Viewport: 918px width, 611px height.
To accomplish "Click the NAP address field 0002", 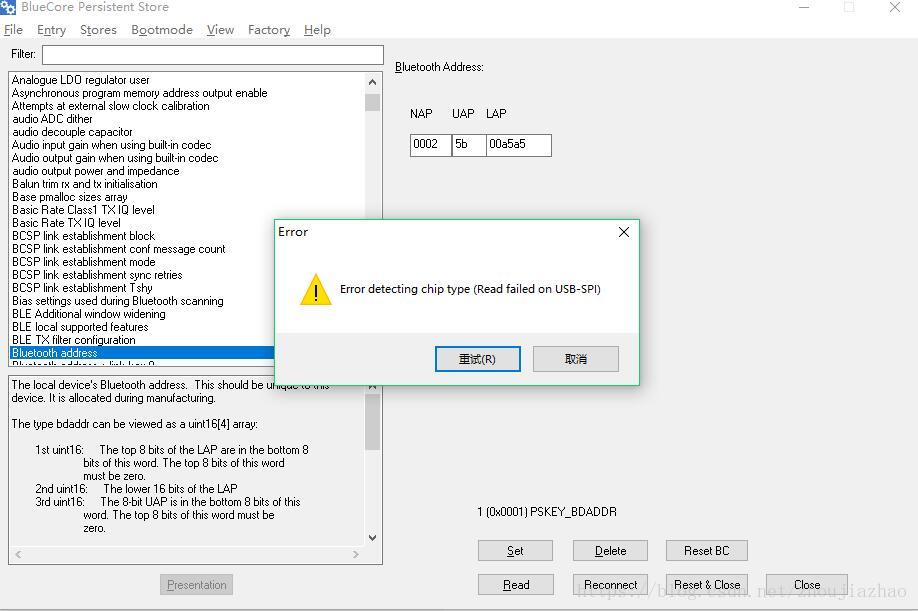I will tap(430, 145).
